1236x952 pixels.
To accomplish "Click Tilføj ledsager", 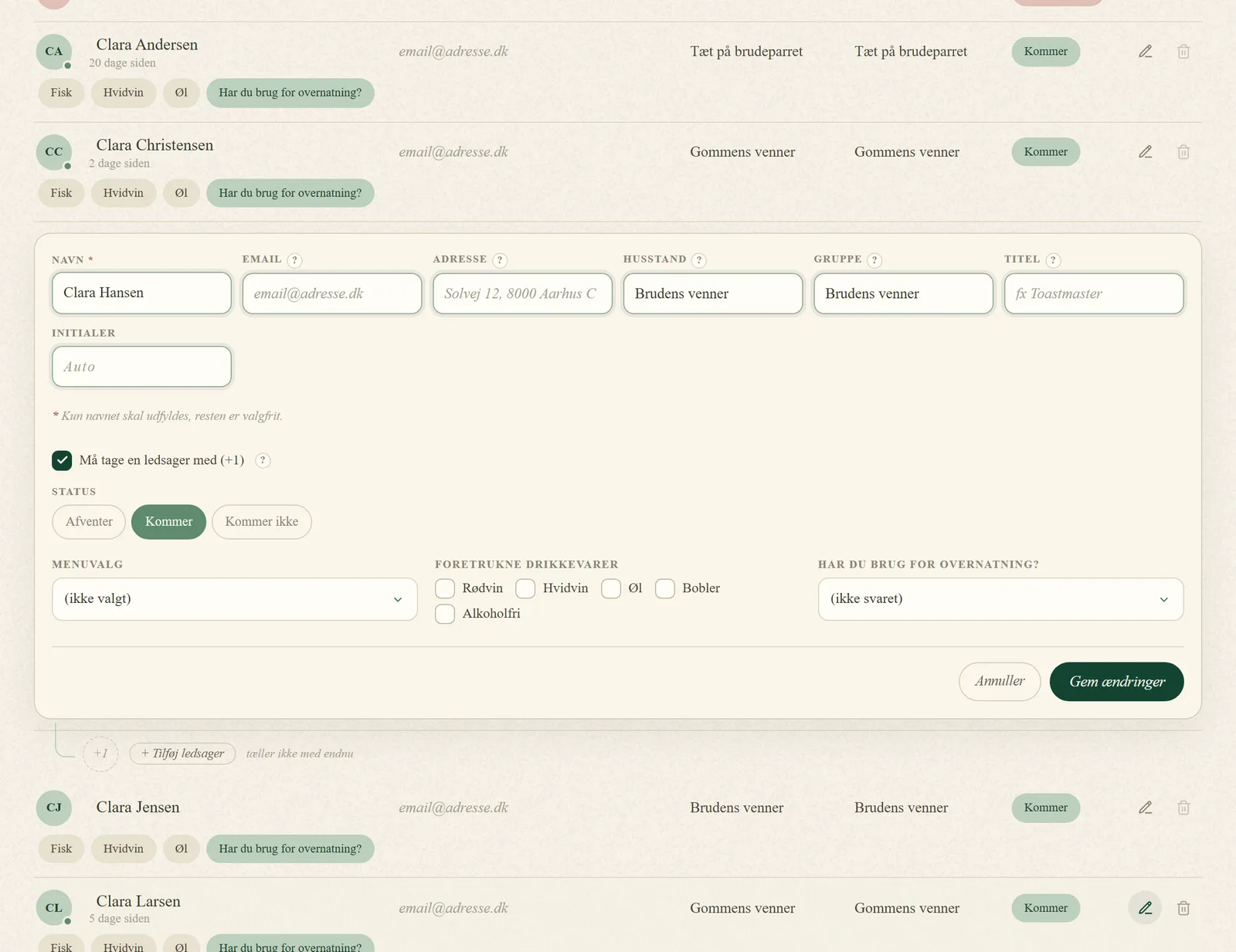I will tap(182, 754).
